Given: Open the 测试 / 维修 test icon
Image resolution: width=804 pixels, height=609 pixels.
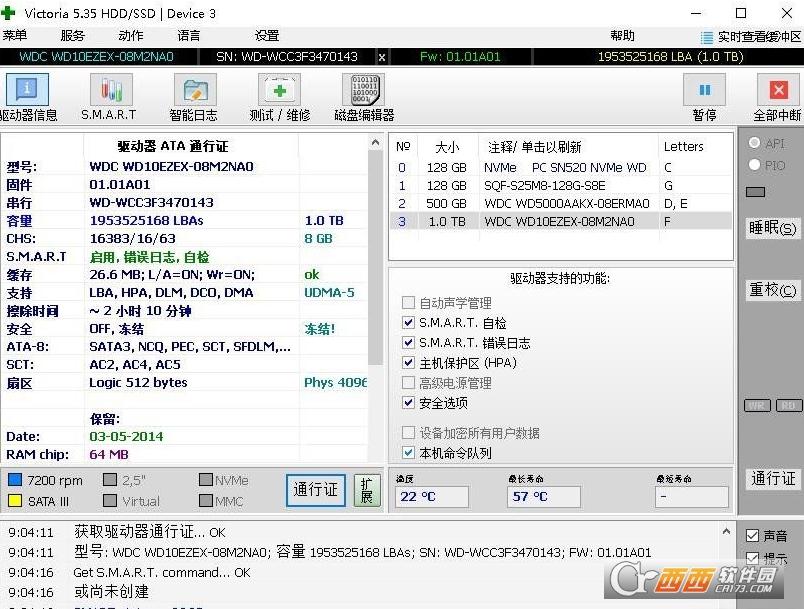Looking at the screenshot, I should [x=279, y=89].
